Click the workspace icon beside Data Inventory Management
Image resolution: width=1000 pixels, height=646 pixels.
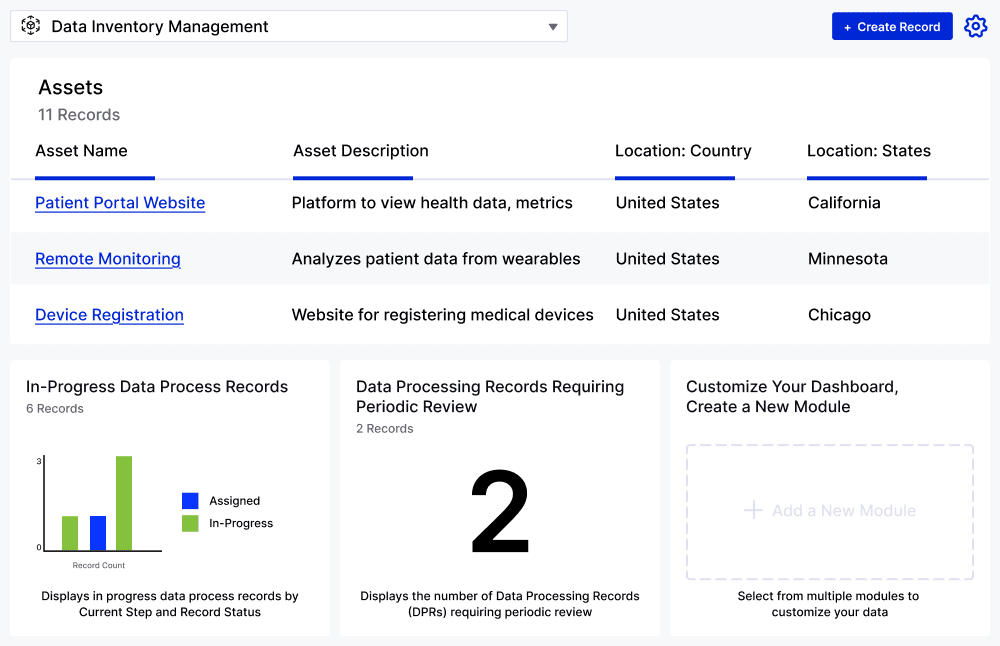(29, 26)
